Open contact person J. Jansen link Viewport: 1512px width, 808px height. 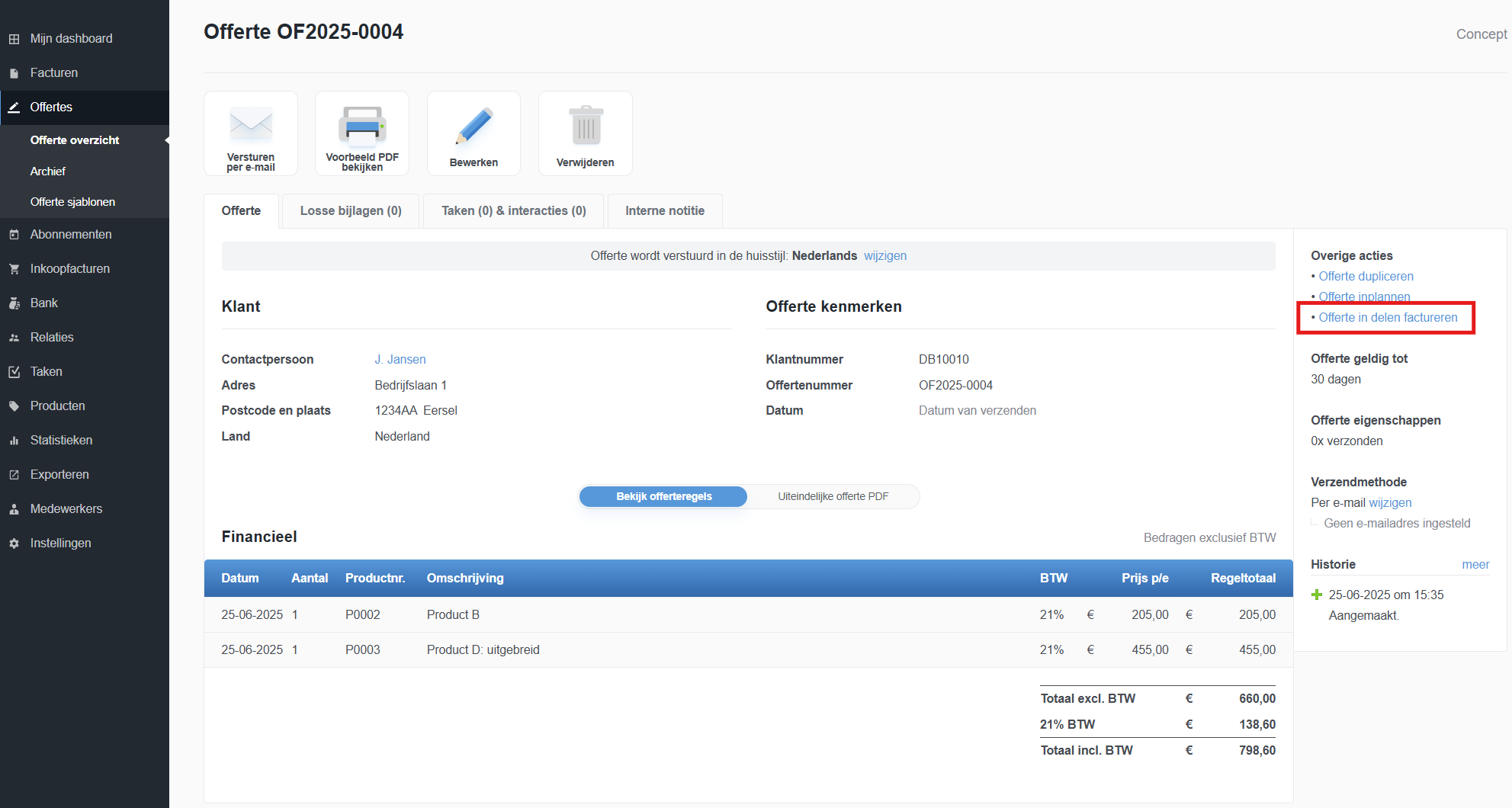[x=400, y=360]
